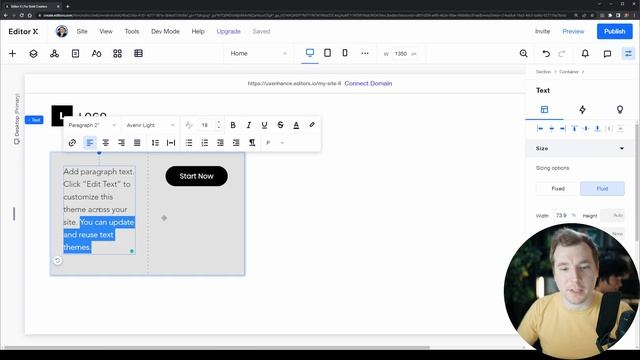Open the Layers panel icon
Screen dimensions: 640x360
tap(33, 53)
